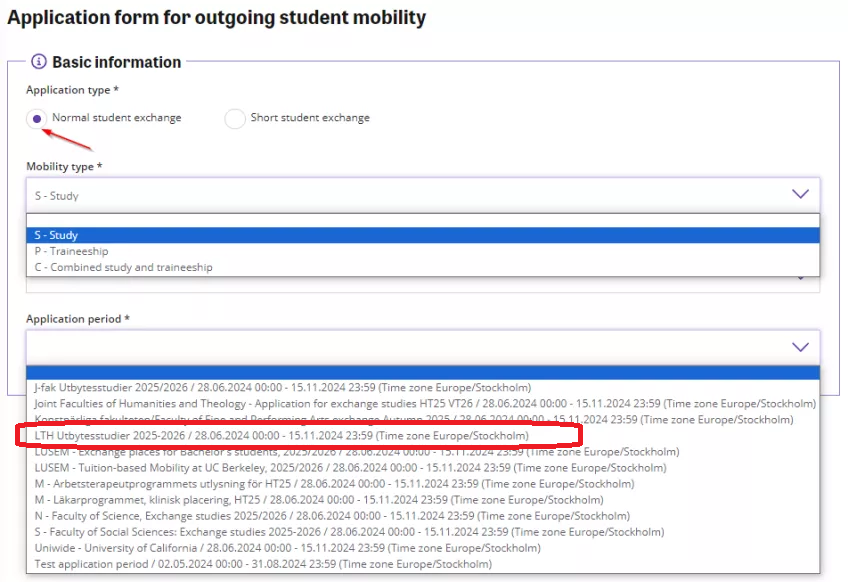
Task: Select Normal student exchange radio button
Action: point(37,119)
